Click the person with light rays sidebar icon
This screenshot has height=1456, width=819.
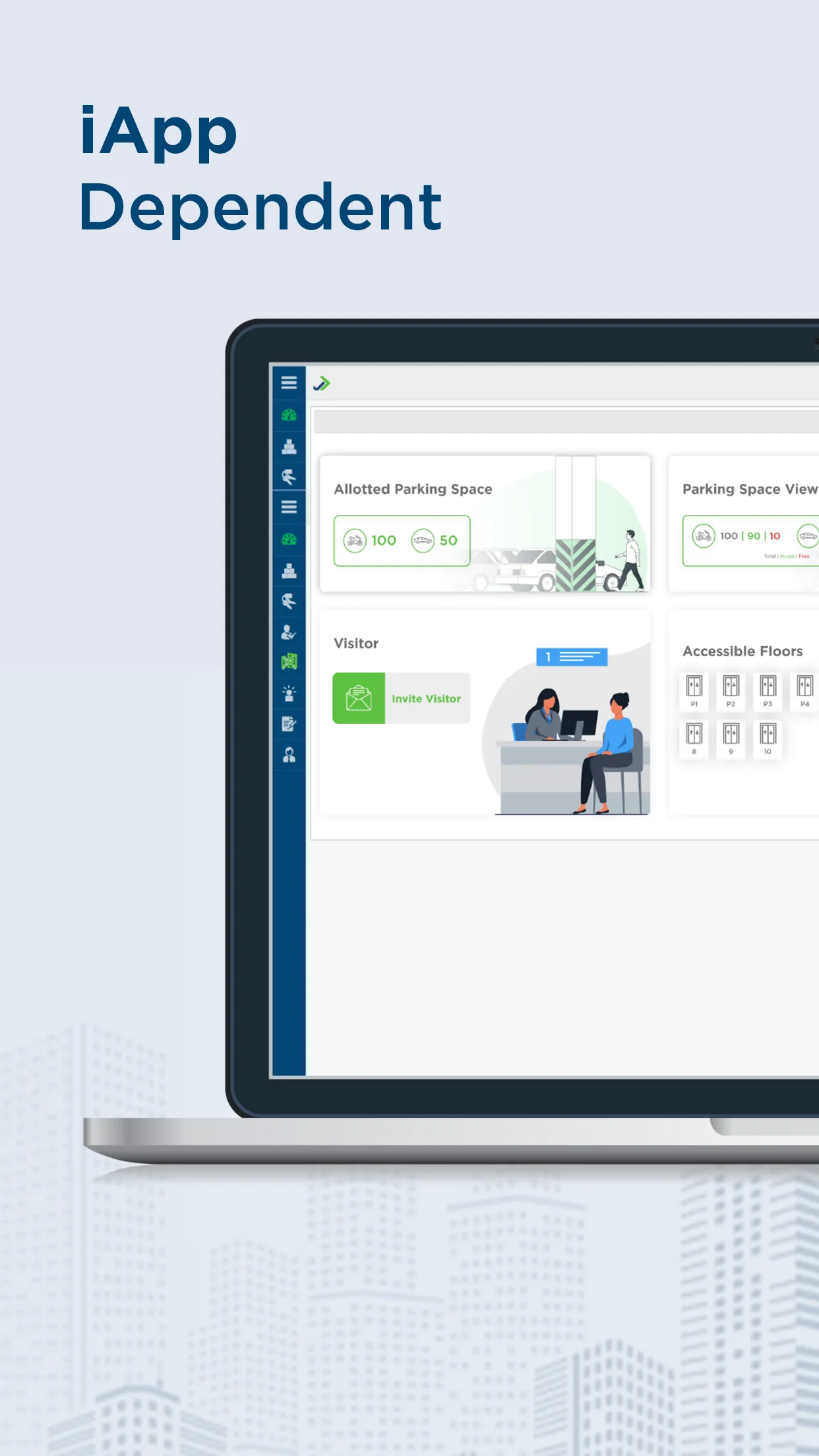(289, 693)
